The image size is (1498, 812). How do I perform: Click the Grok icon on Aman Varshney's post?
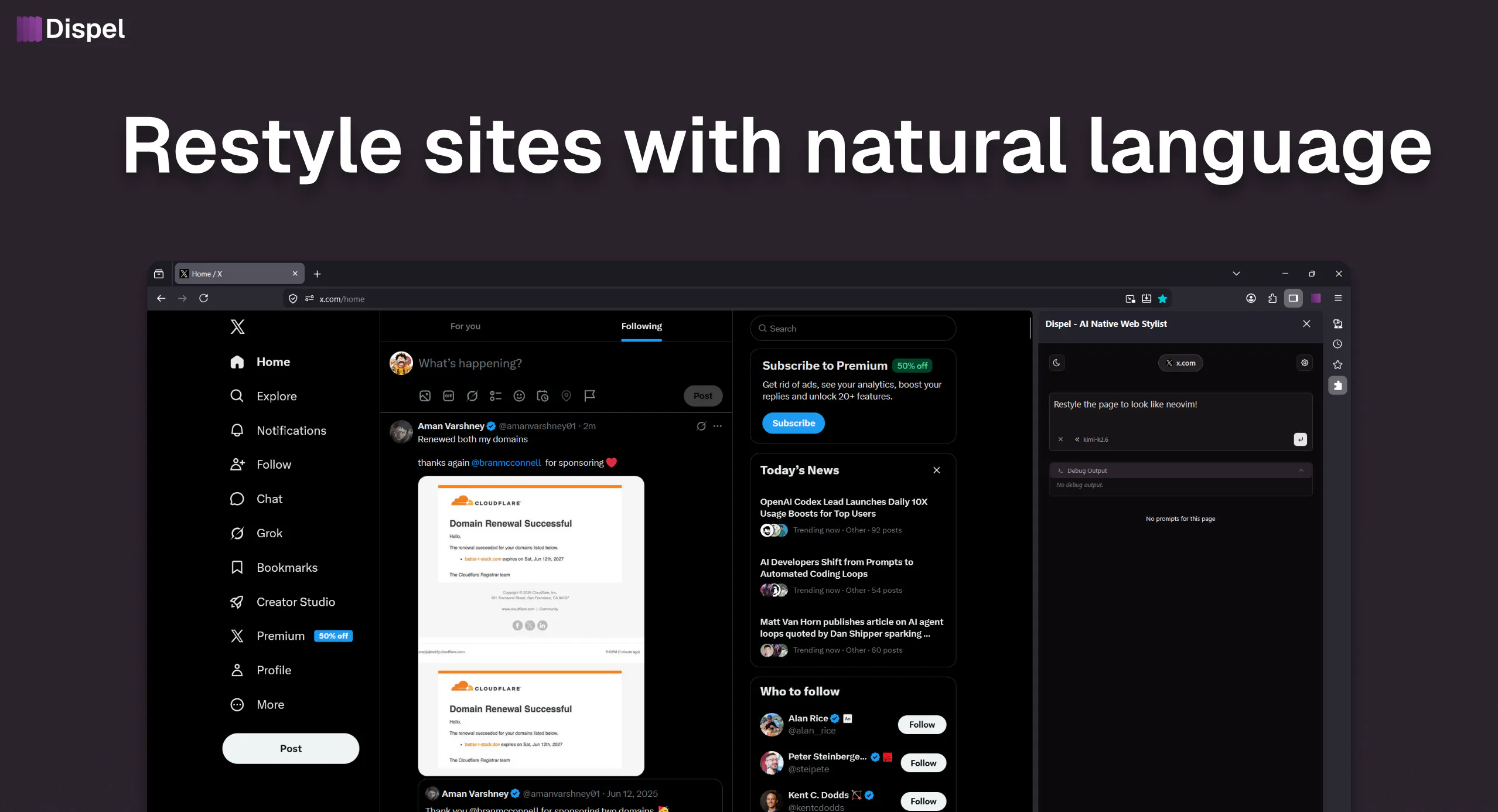(701, 427)
